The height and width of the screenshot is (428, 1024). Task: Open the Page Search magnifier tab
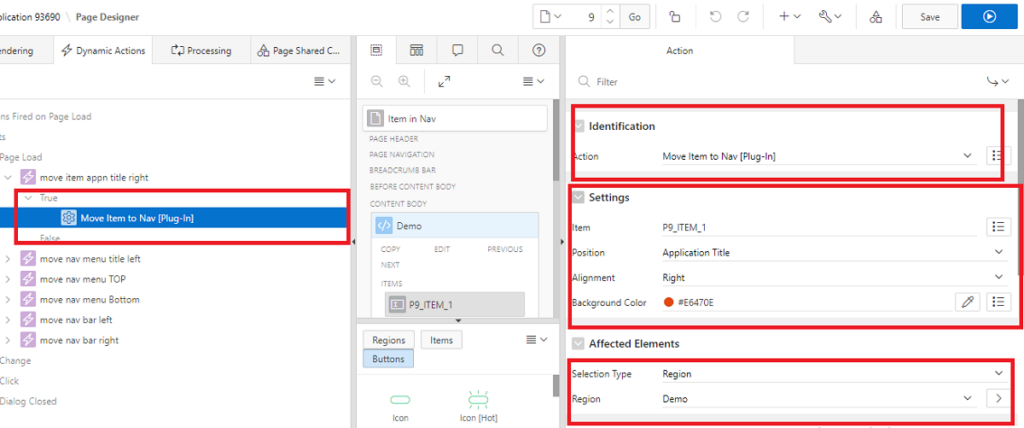pos(497,50)
